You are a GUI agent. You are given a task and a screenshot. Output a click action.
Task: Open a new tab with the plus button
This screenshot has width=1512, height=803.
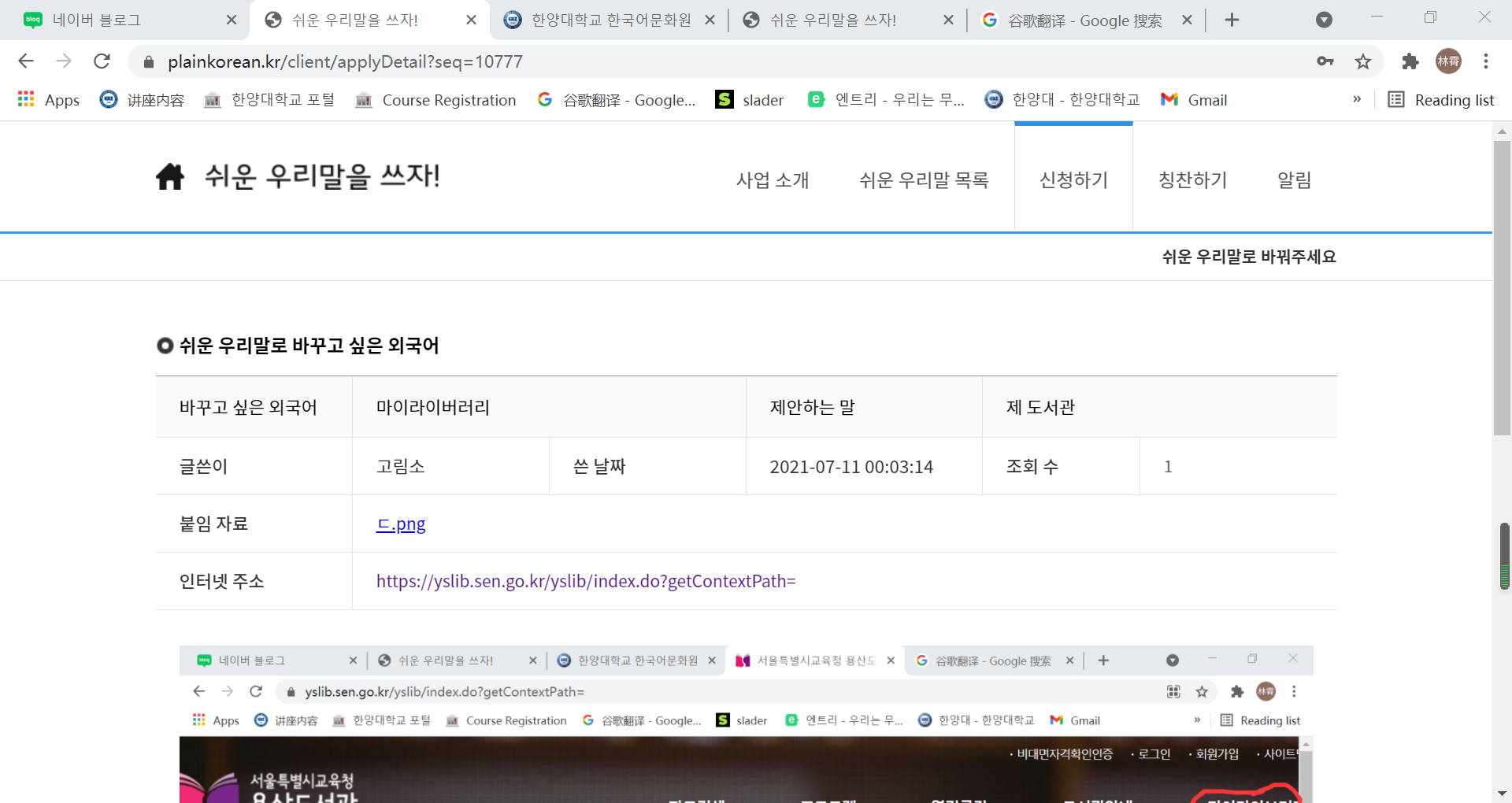click(x=1232, y=20)
